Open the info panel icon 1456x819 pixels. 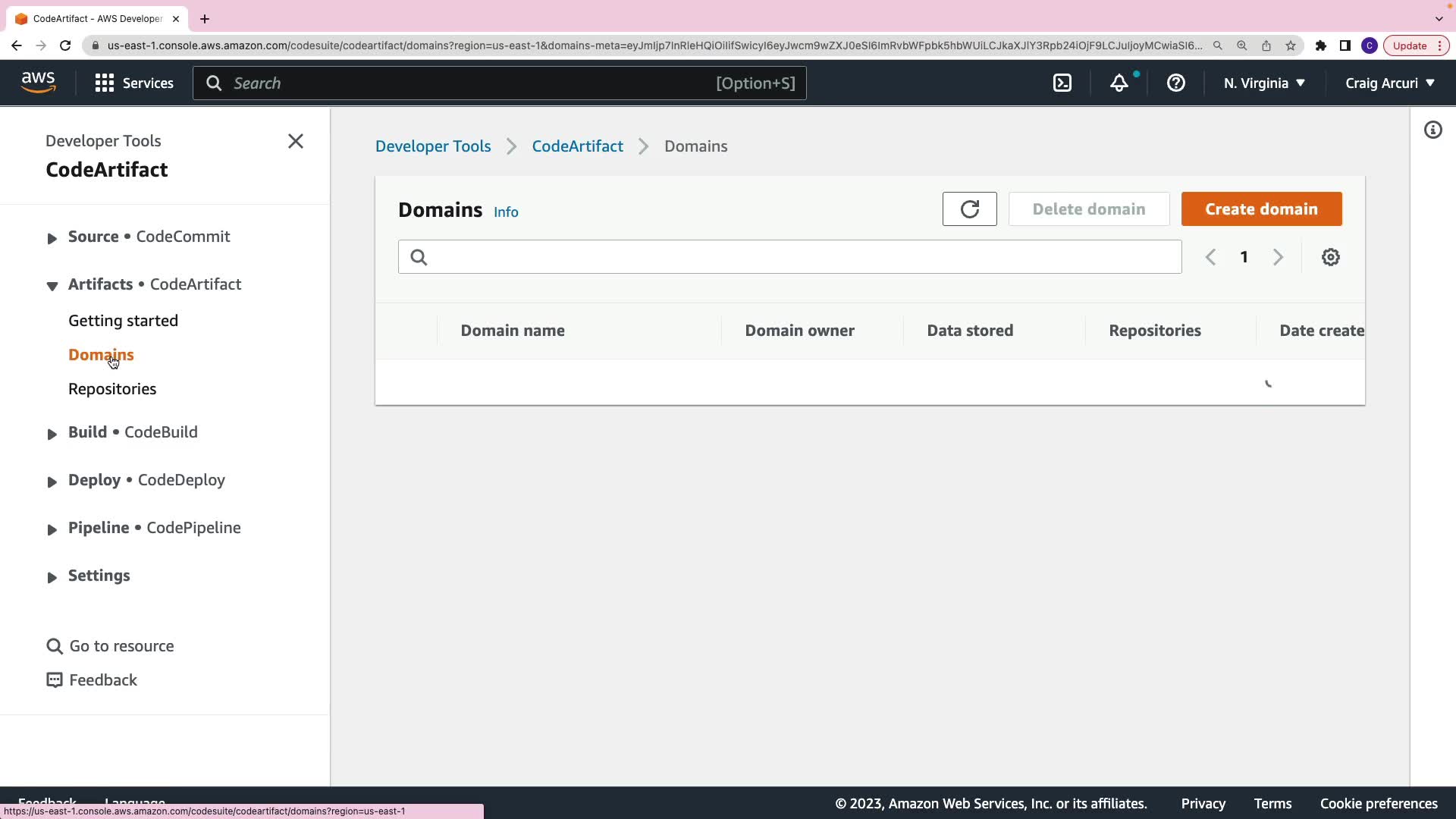coord(1432,130)
